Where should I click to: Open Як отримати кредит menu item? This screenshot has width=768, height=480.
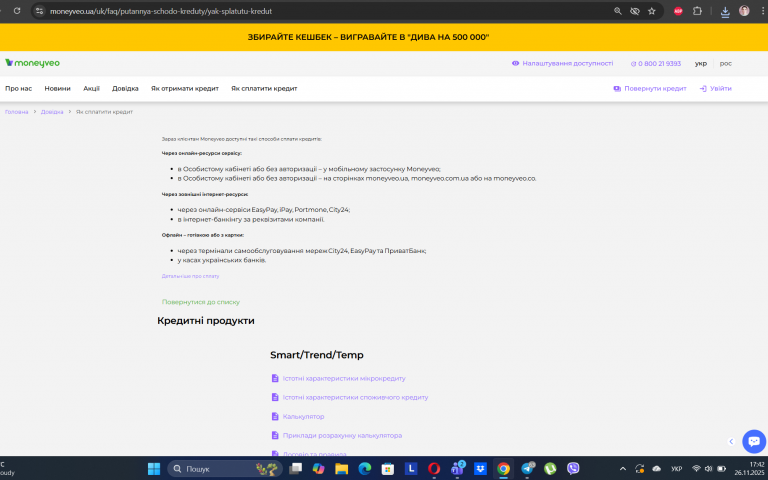coord(185,89)
